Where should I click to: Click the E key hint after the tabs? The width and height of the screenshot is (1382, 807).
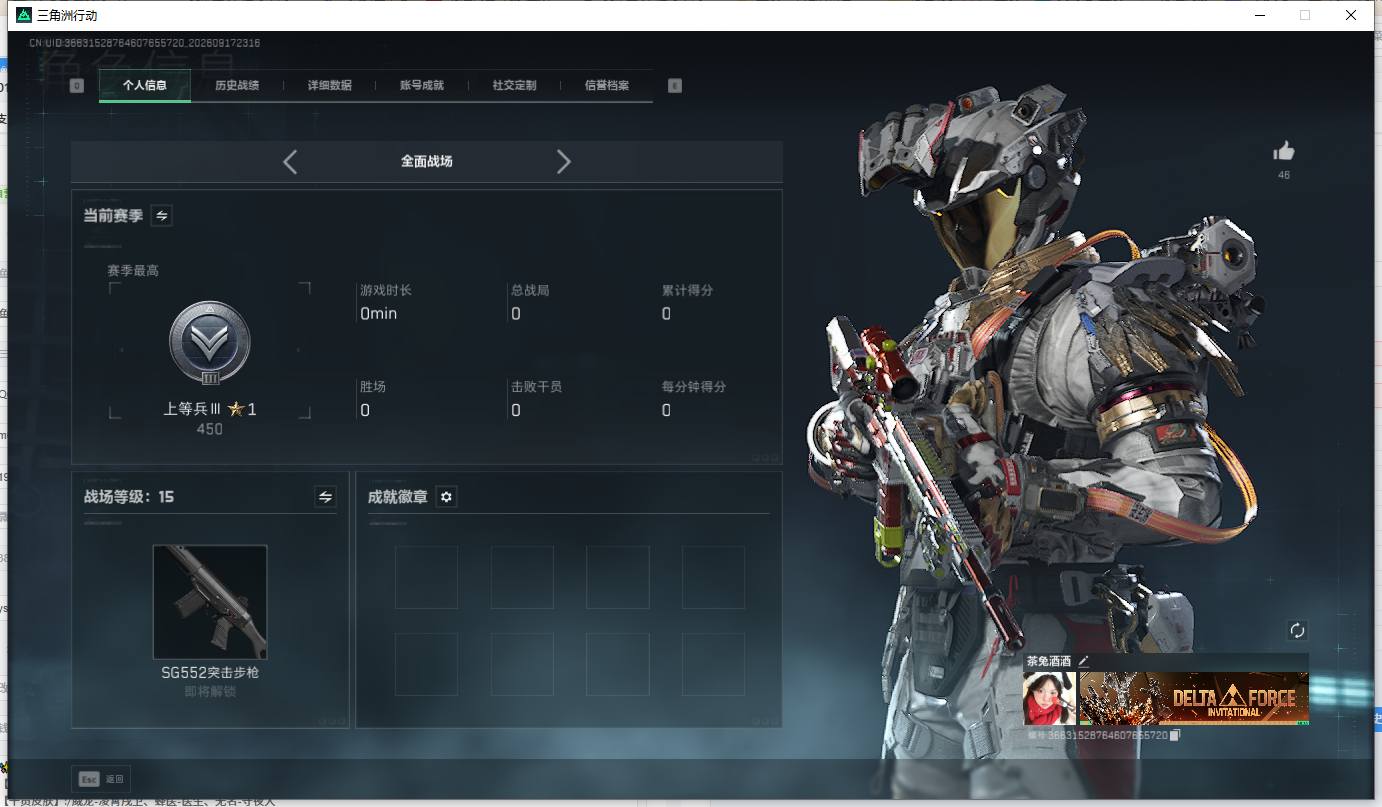click(x=675, y=86)
